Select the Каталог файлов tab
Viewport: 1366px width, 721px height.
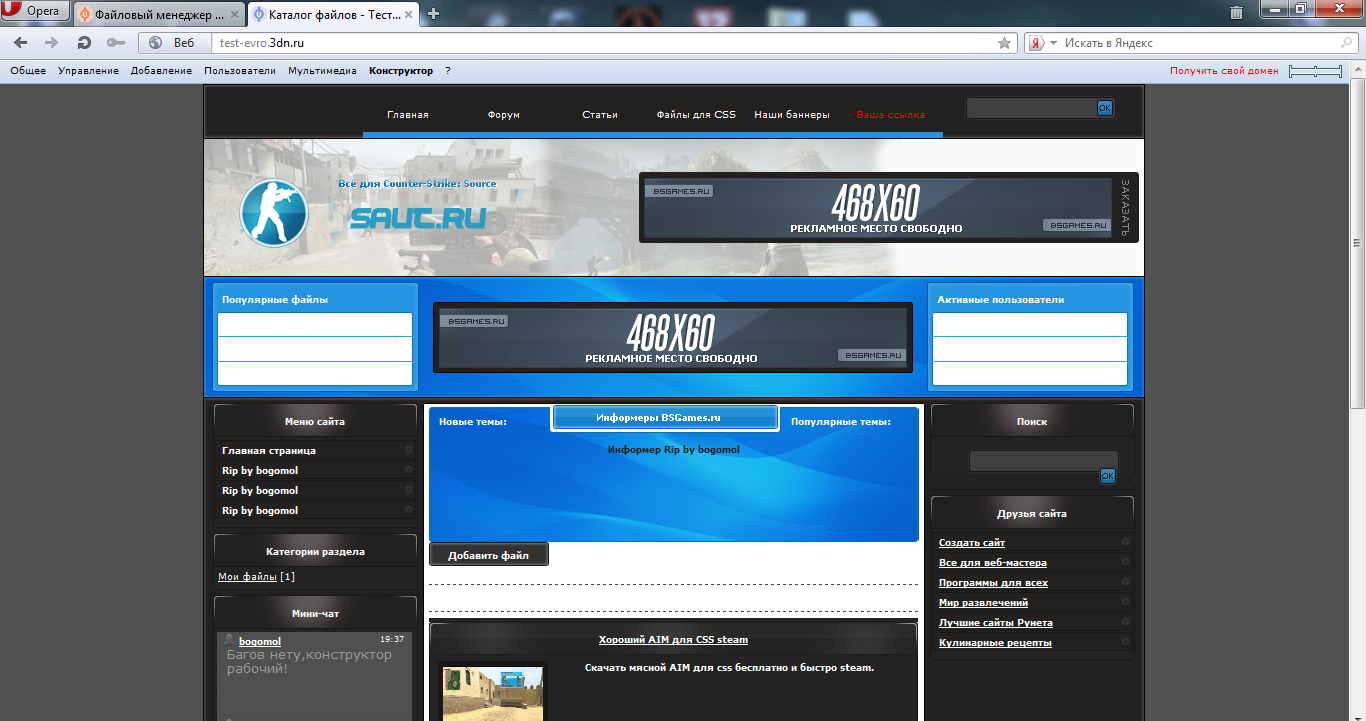tap(333, 14)
